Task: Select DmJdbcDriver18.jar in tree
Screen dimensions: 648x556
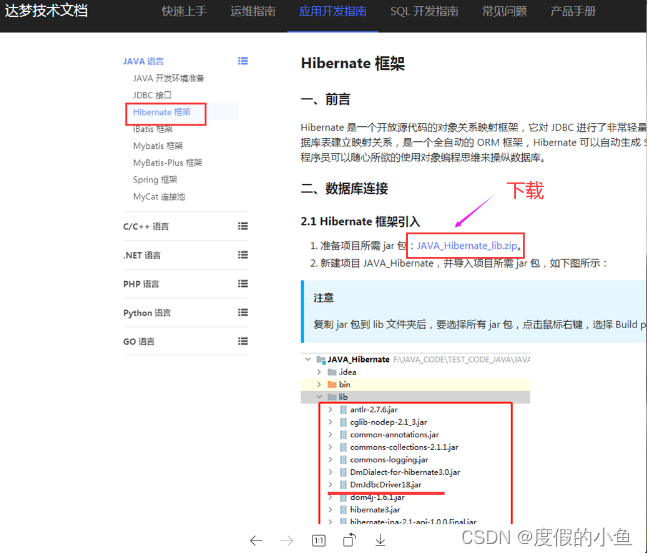Action: click(x=386, y=484)
